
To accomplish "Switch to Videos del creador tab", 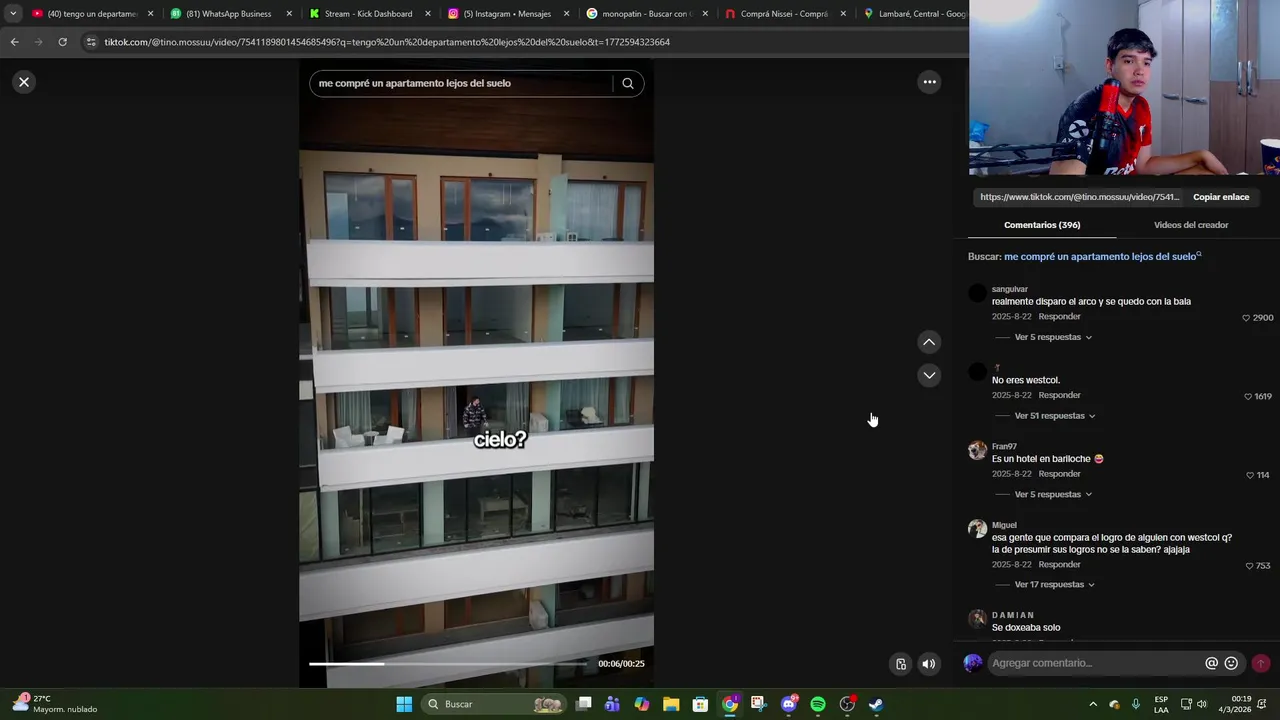I will [1191, 225].
